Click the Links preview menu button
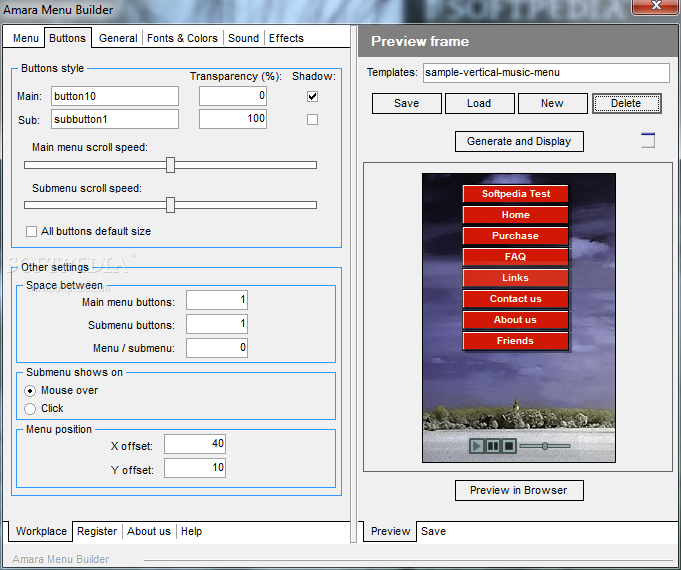 tap(516, 278)
